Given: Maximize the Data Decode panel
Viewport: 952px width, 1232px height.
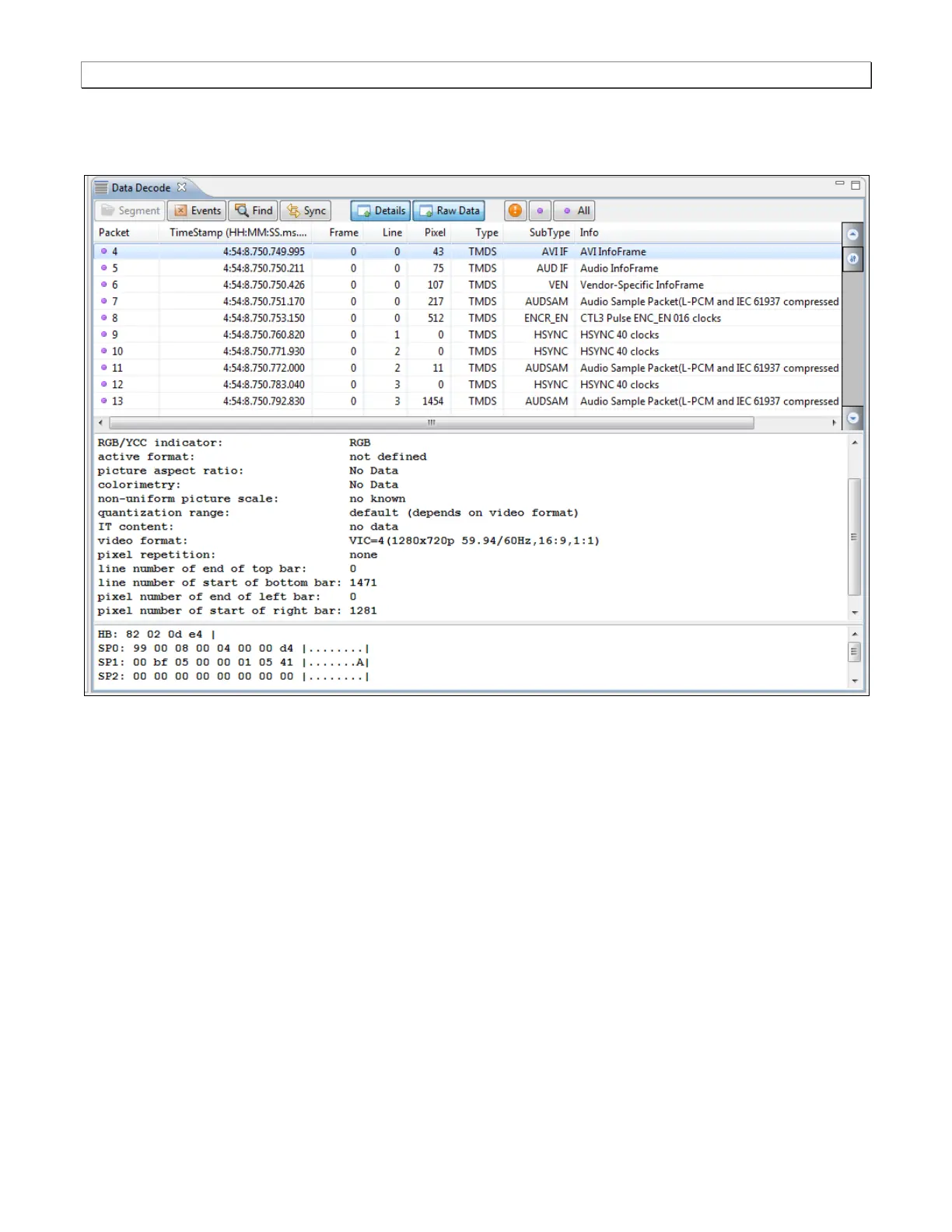Looking at the screenshot, I should [x=856, y=185].
